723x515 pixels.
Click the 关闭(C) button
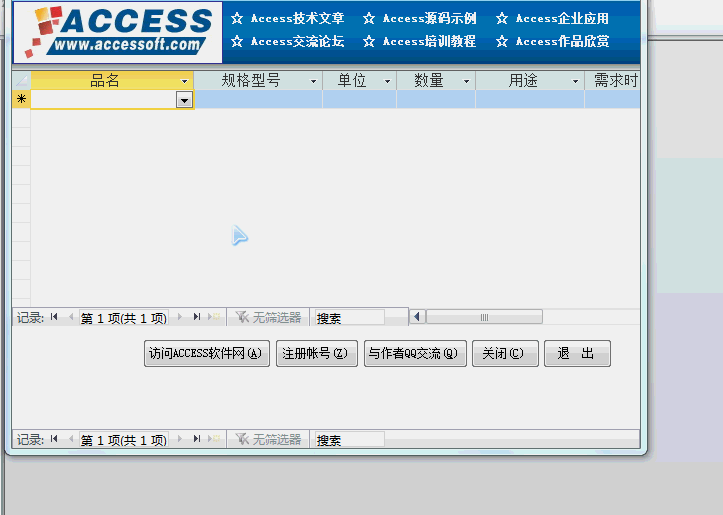[x=505, y=354]
